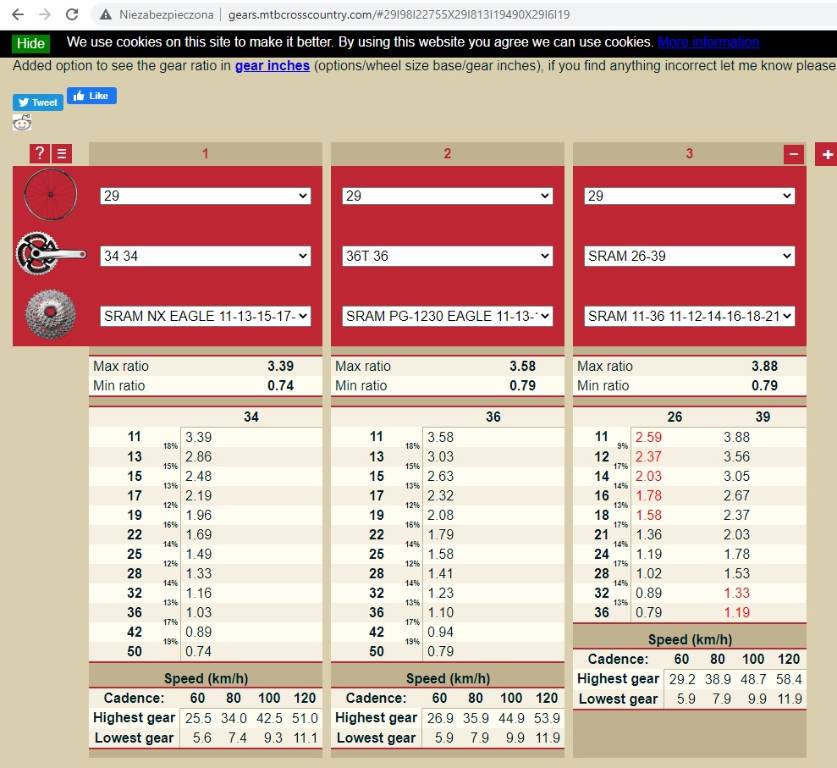The image size is (837, 768).
Task: Click Max ratio value 3.39
Action: [x=281, y=366]
